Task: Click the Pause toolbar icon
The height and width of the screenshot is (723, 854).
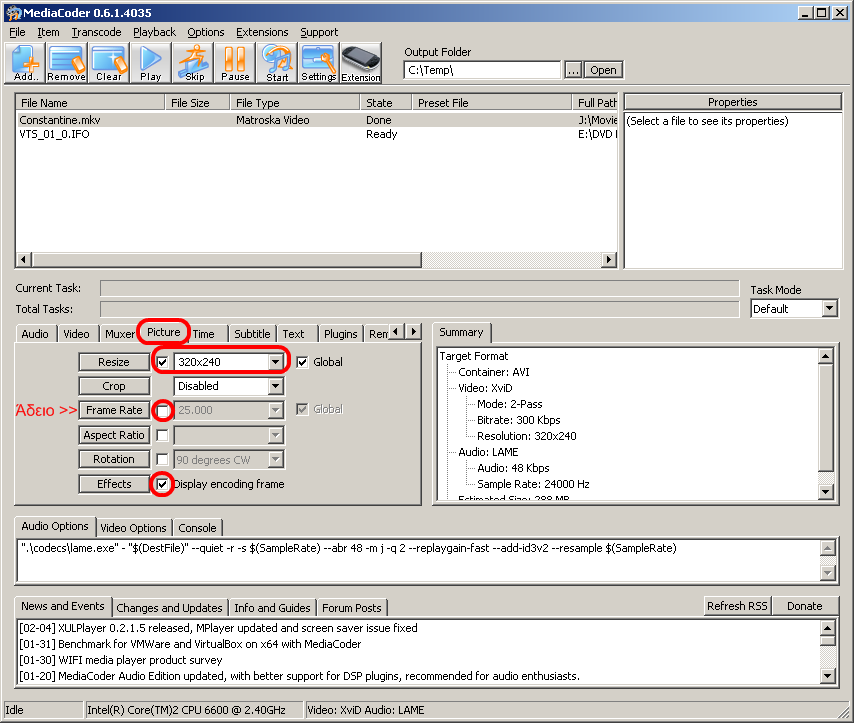Action: [x=235, y=63]
